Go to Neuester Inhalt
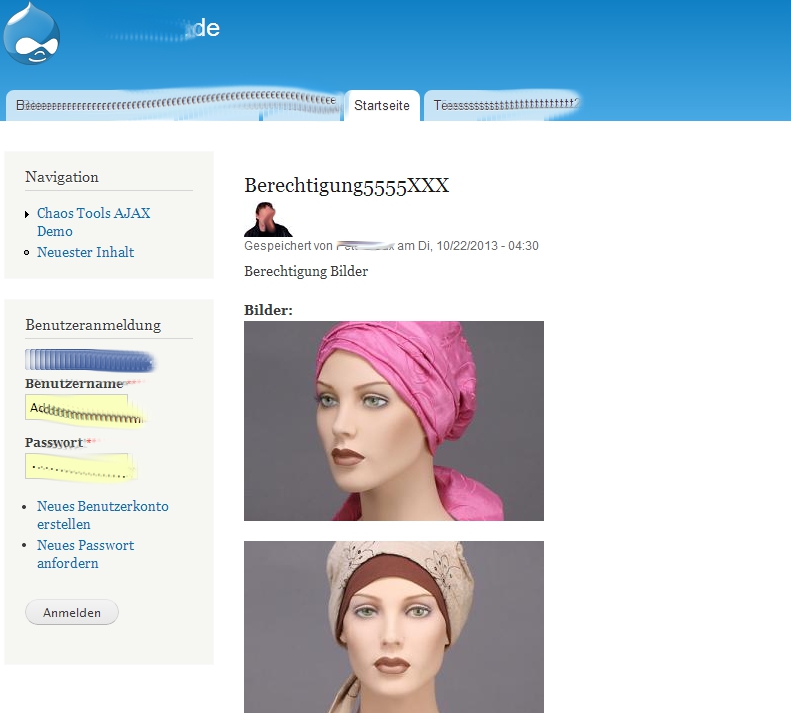791x713 pixels. [85, 252]
